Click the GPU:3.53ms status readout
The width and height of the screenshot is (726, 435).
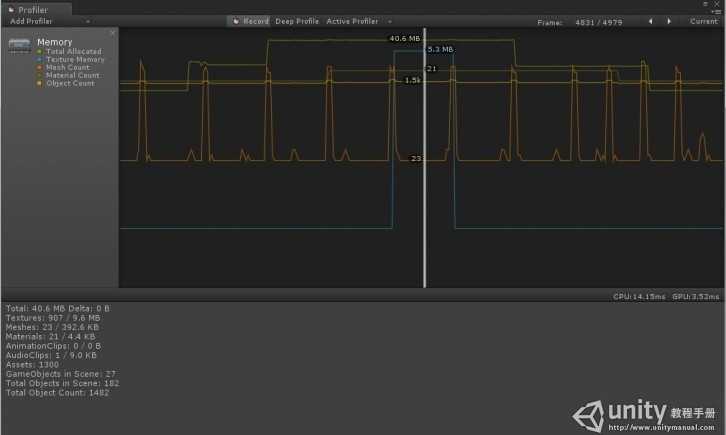click(696, 297)
